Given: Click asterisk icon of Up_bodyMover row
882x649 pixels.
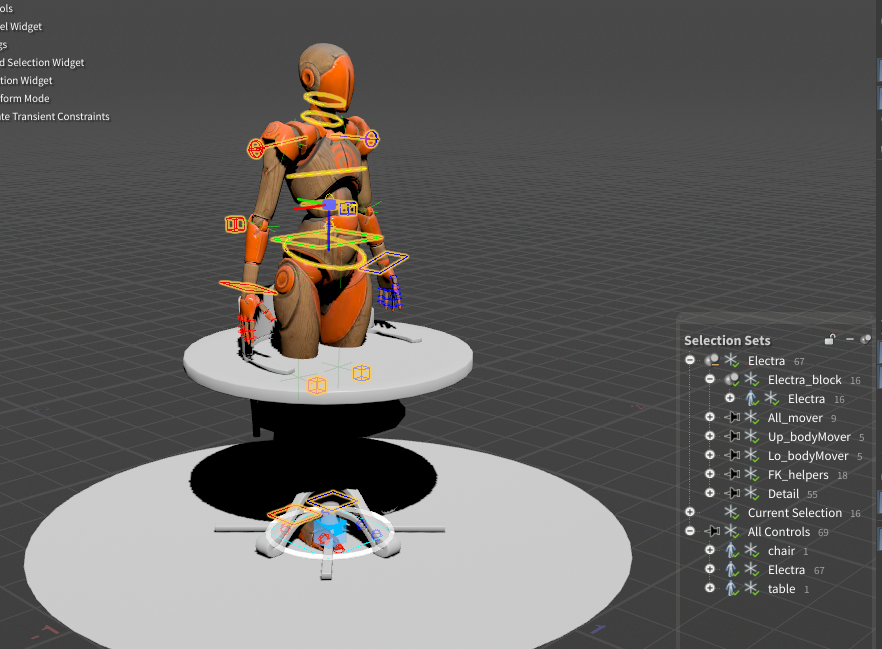Looking at the screenshot, I should click(x=752, y=436).
